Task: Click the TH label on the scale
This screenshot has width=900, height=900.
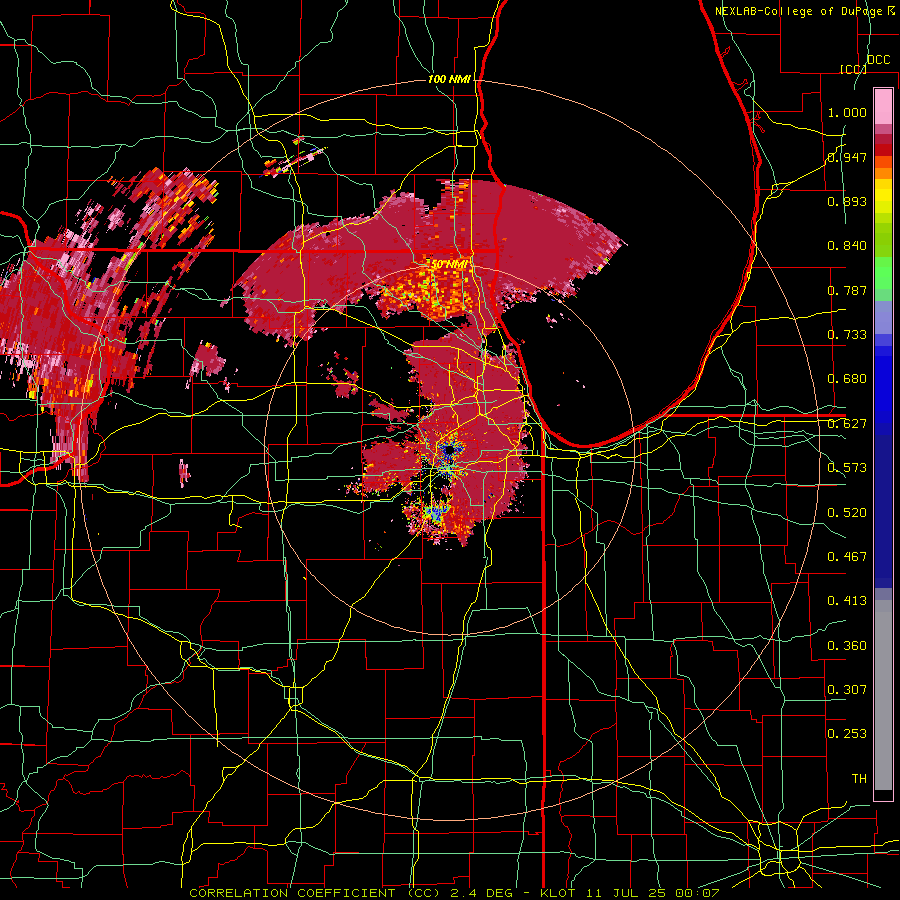Action: click(859, 778)
